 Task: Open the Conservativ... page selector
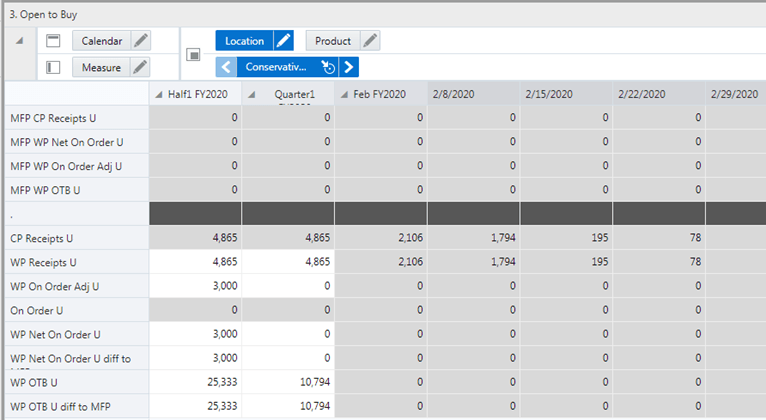tap(276, 67)
